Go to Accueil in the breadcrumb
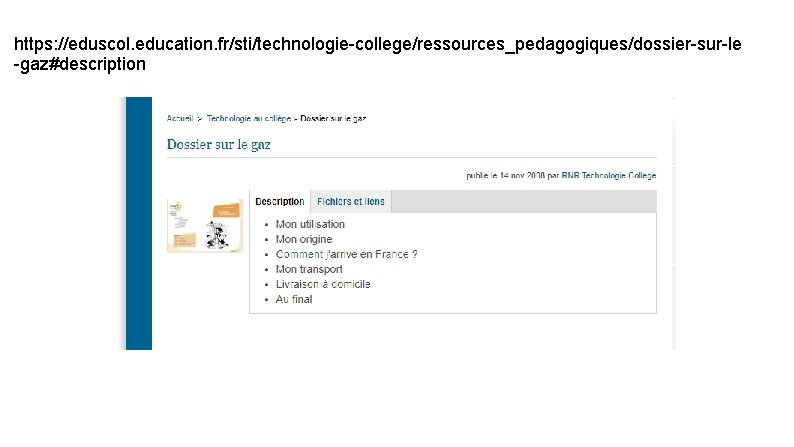794x447 pixels. [x=180, y=118]
